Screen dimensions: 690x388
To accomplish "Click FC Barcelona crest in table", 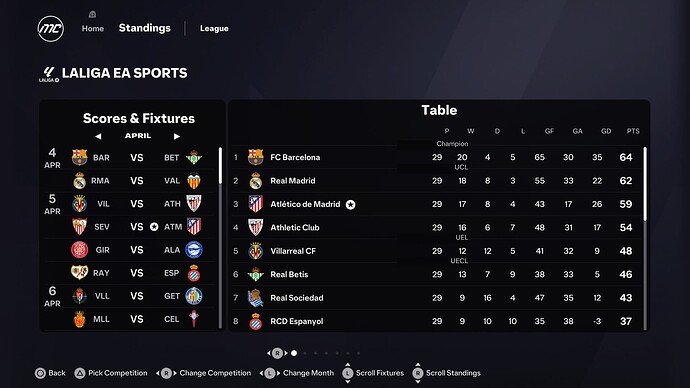I will (256, 157).
